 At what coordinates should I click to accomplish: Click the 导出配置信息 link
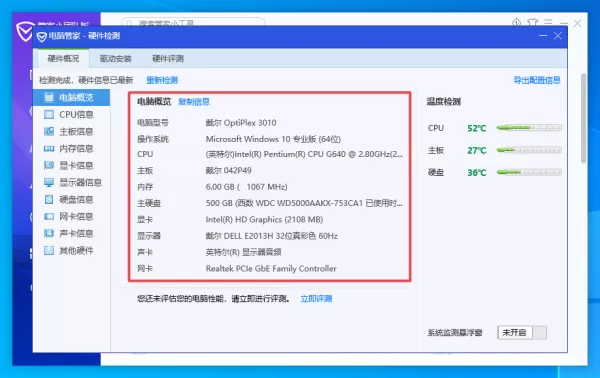coord(537,80)
